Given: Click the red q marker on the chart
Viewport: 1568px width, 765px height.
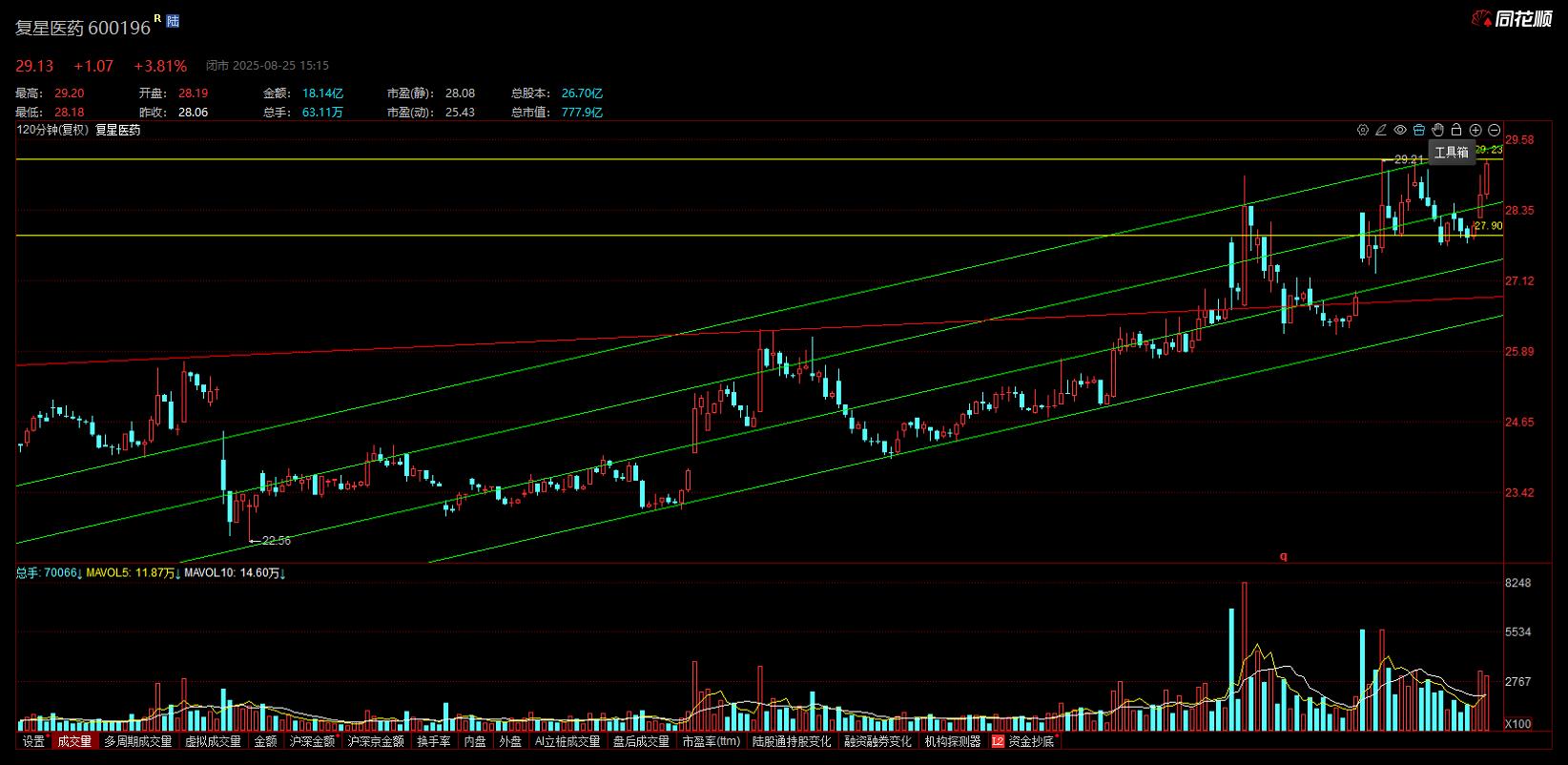Looking at the screenshot, I should (x=1284, y=556).
